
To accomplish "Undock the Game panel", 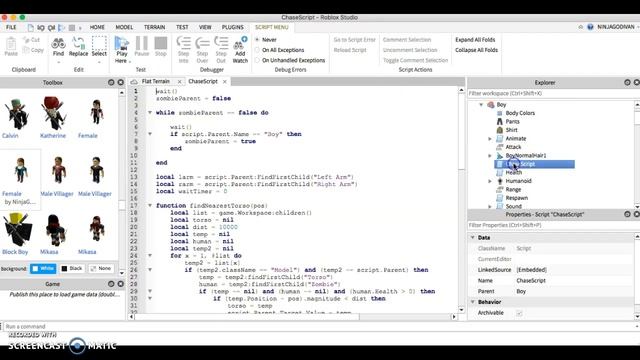I will pyautogui.click(x=111, y=284).
